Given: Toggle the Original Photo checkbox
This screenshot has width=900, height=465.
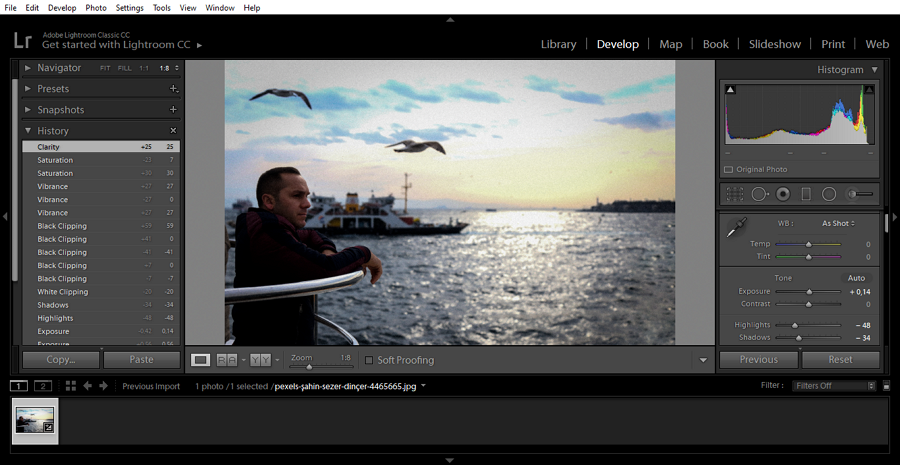Looking at the screenshot, I should 728,169.
